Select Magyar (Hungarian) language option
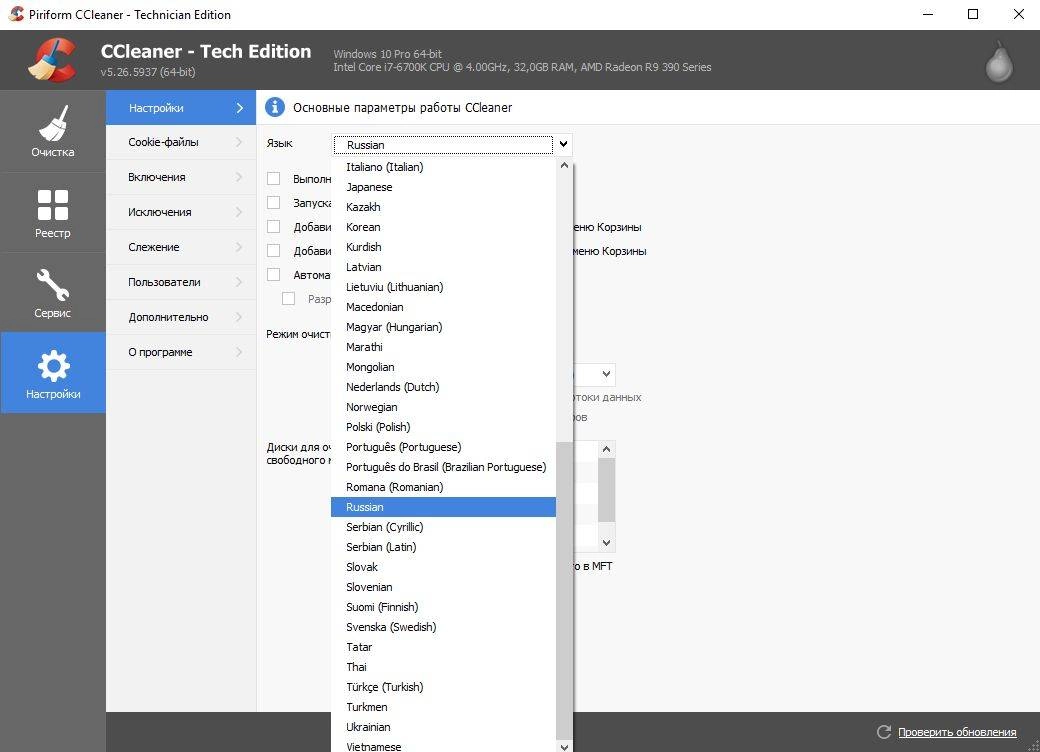The image size is (1040, 752). (443, 327)
